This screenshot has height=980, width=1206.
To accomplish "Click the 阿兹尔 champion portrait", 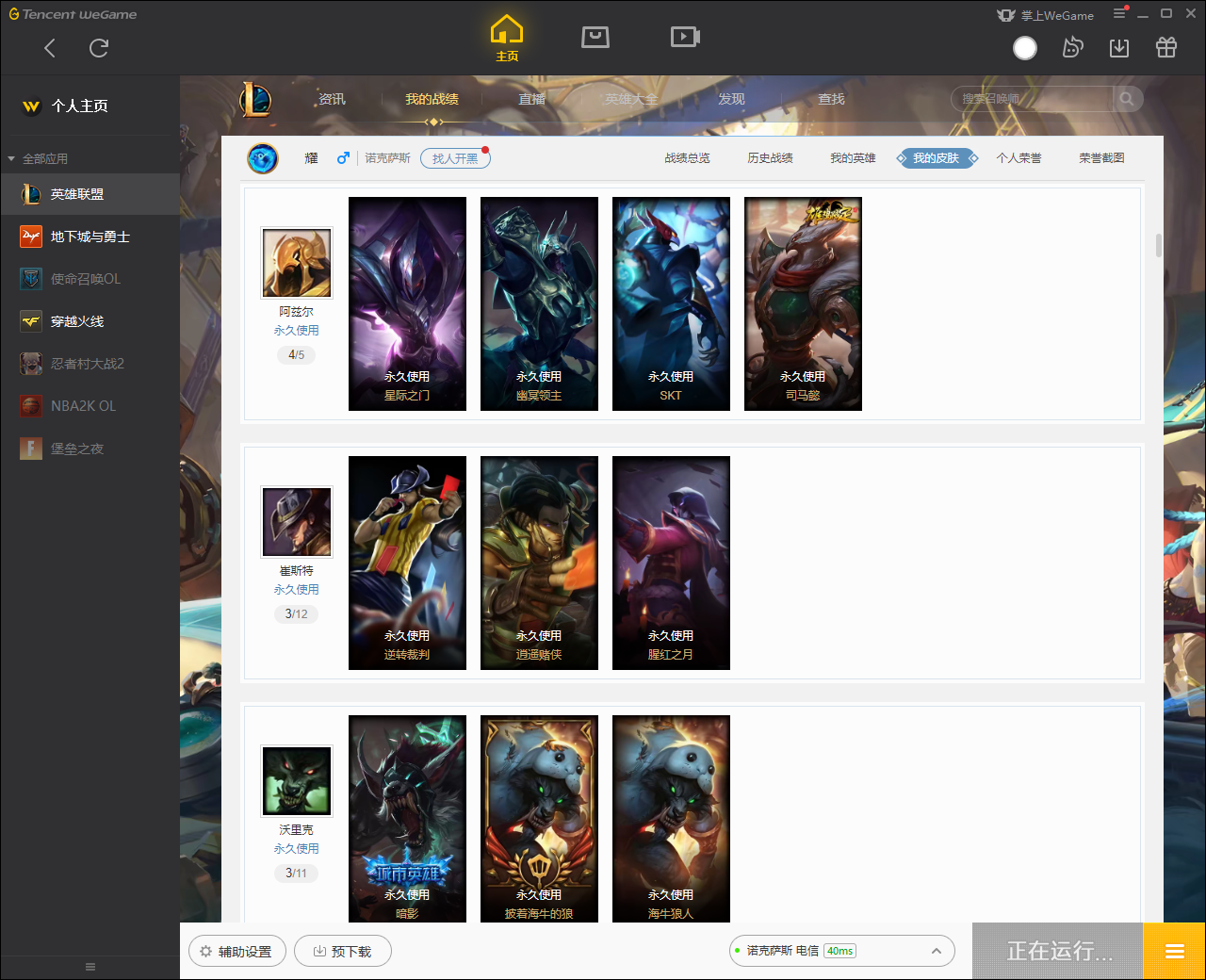I will (297, 262).
